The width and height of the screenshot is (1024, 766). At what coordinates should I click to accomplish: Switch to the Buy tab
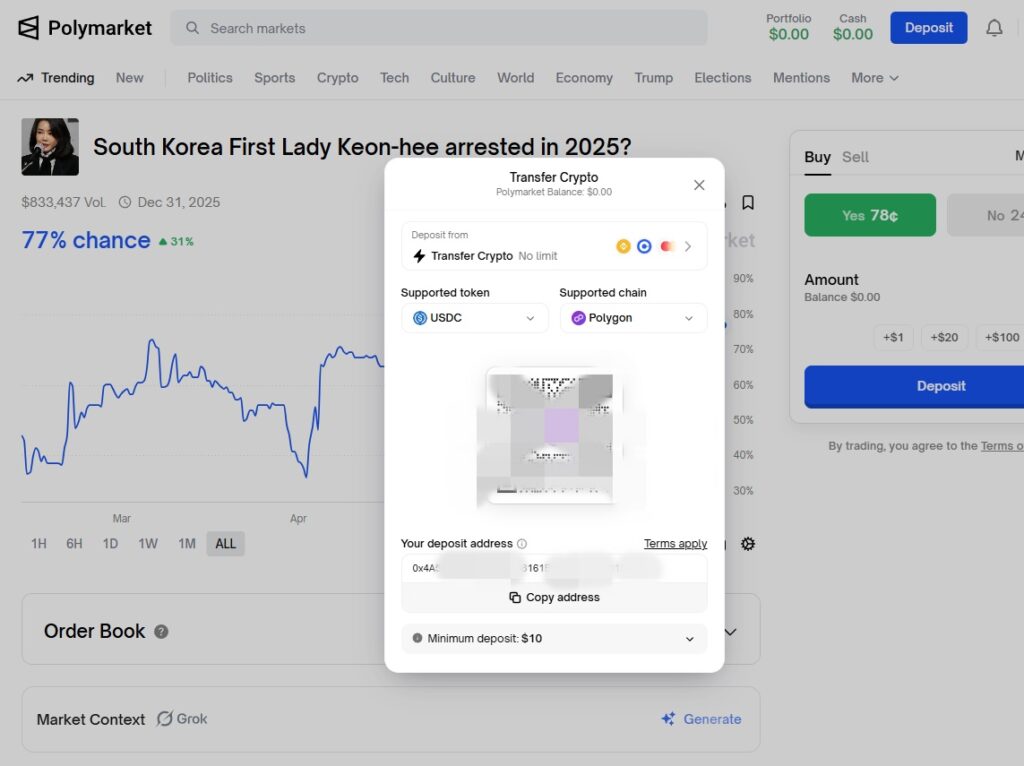tap(817, 157)
